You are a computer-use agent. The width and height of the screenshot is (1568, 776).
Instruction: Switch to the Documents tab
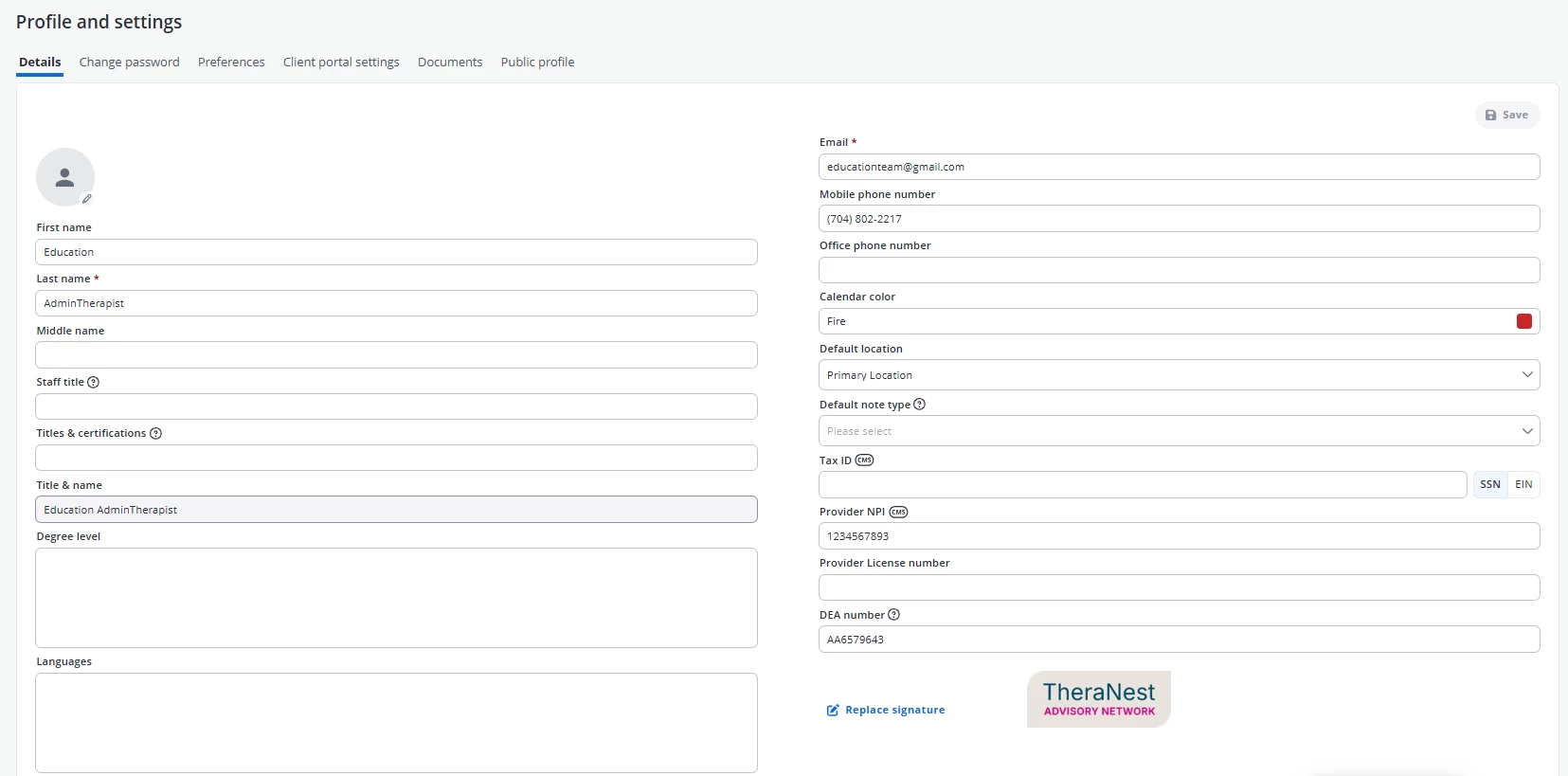pyautogui.click(x=450, y=62)
